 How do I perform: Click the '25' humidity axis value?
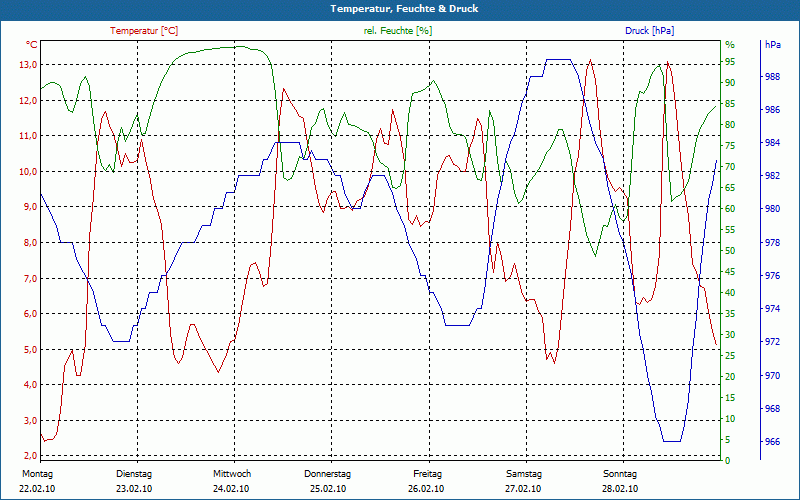730,356
